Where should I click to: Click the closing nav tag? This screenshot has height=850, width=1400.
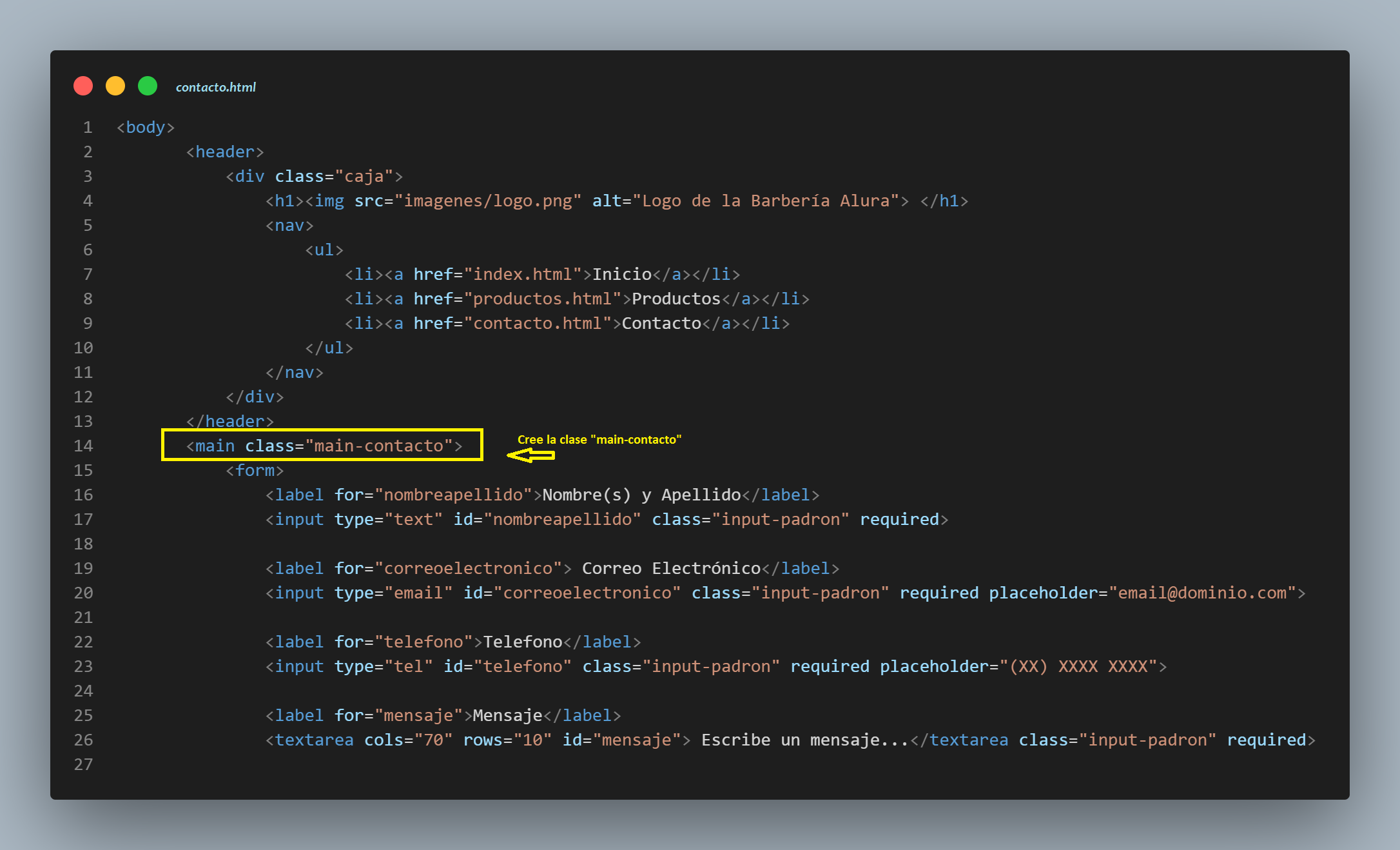pyautogui.click(x=295, y=372)
